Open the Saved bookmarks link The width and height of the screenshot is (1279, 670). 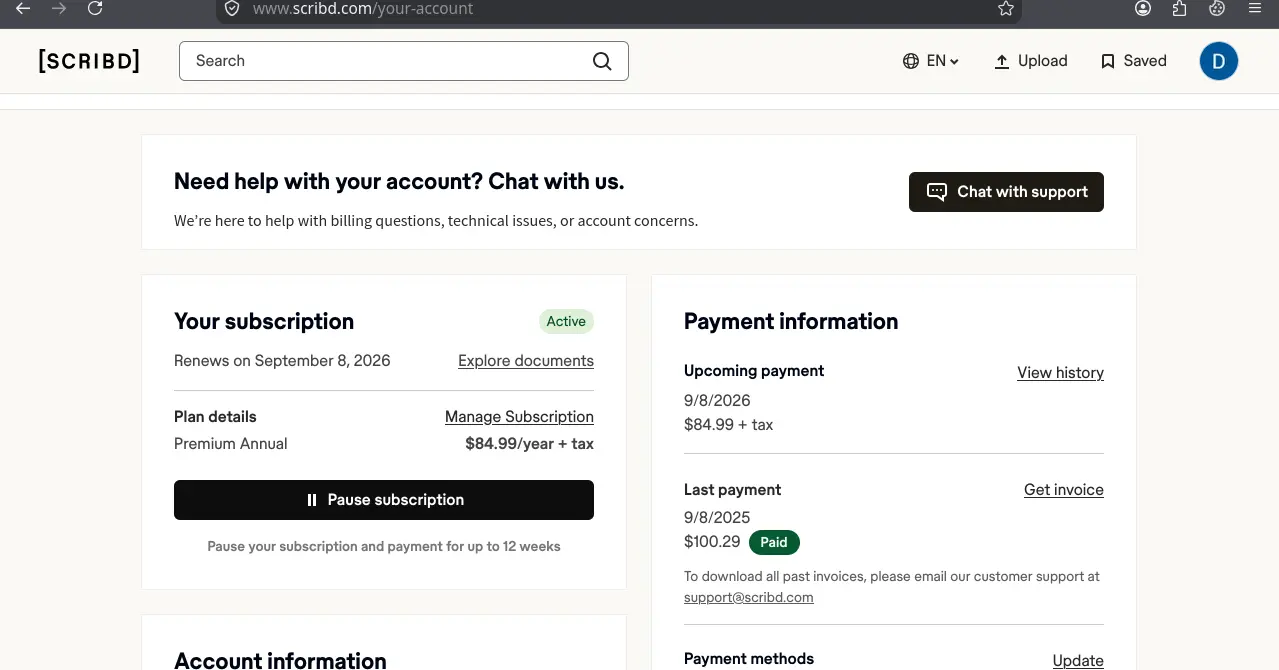coord(1133,61)
